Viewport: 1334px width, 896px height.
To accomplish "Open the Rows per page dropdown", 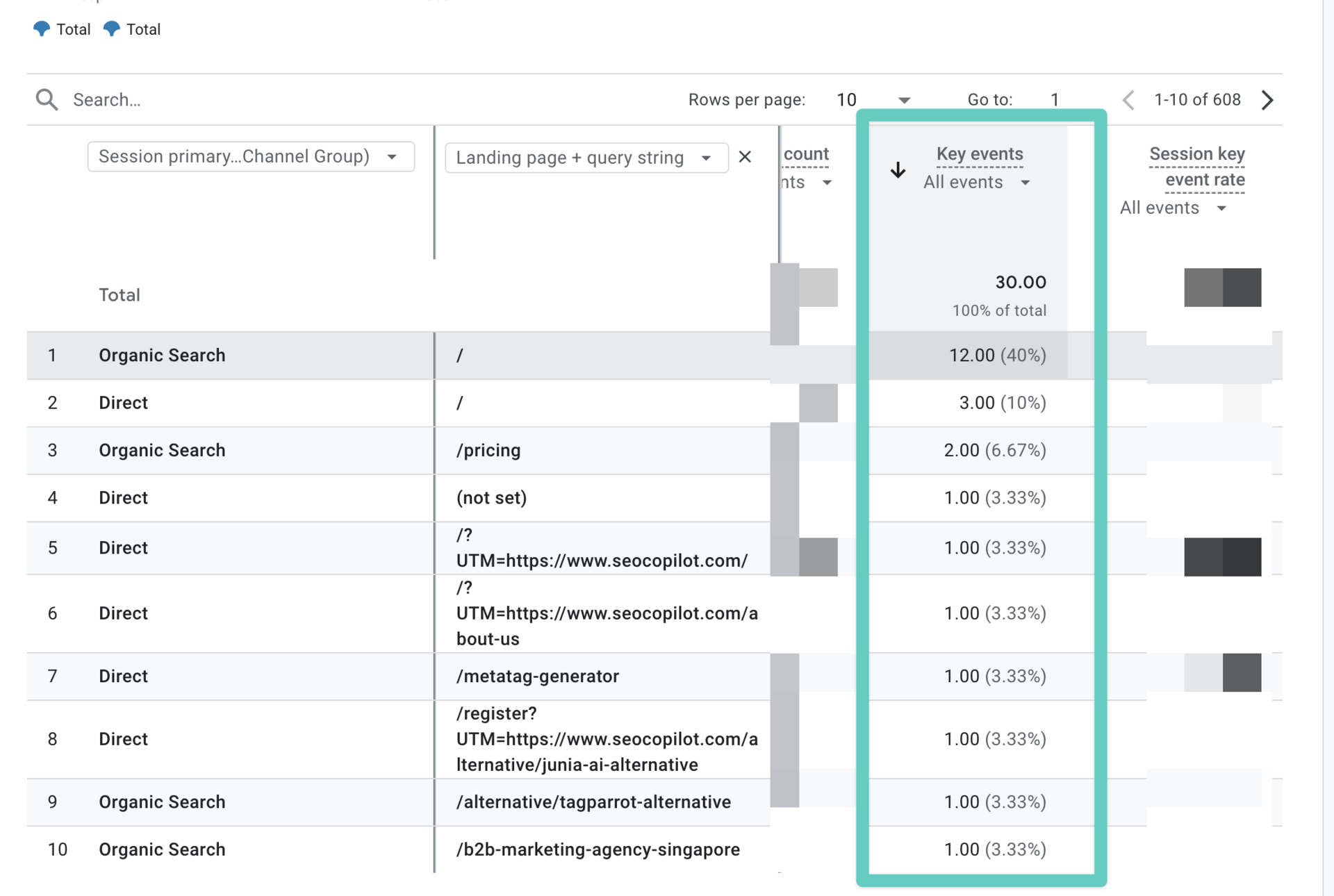I will pyautogui.click(x=904, y=99).
